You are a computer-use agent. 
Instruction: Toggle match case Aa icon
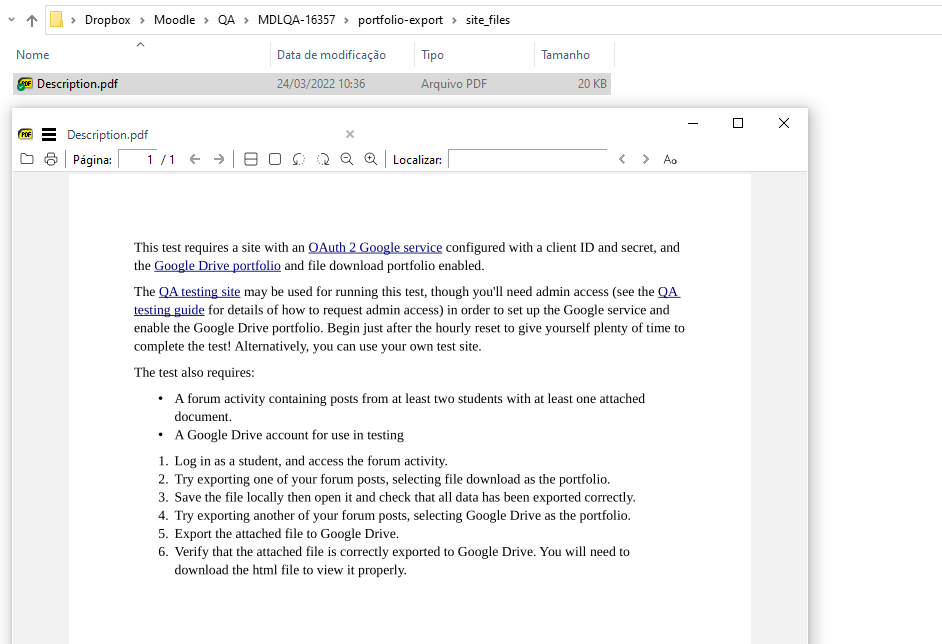(670, 159)
